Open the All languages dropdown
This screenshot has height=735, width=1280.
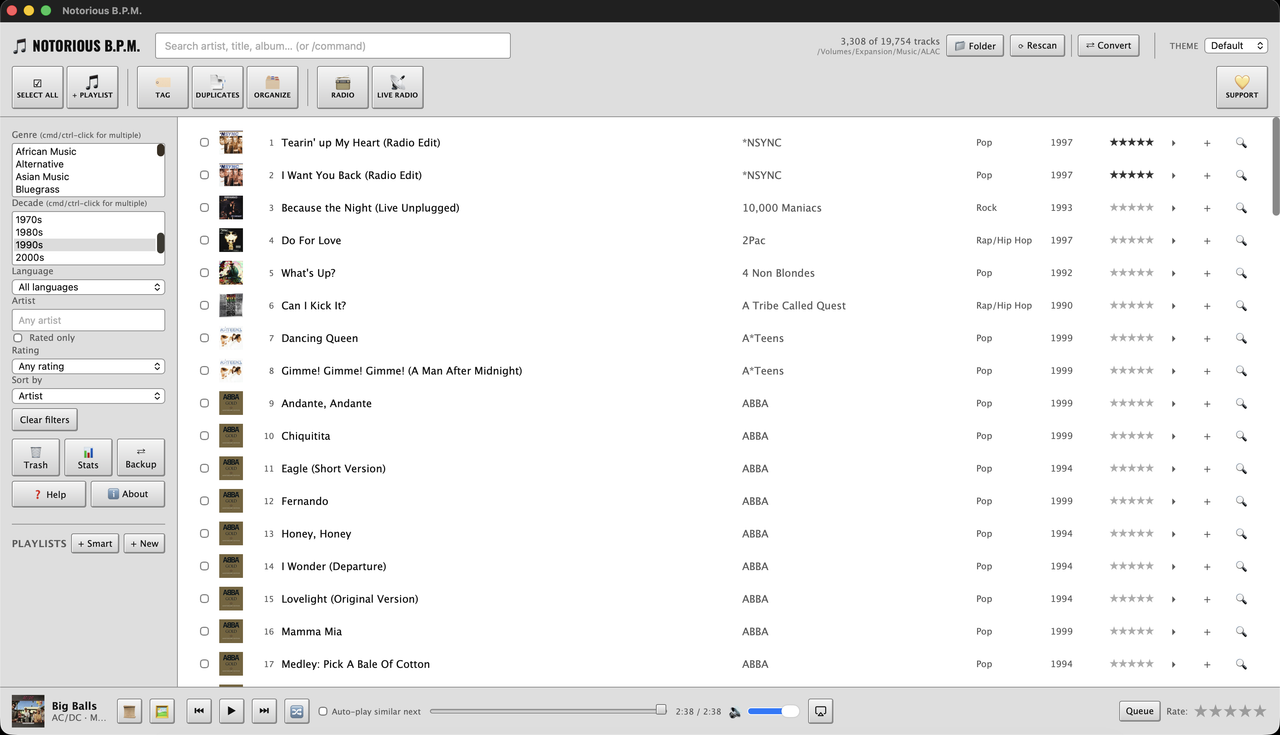tap(88, 287)
